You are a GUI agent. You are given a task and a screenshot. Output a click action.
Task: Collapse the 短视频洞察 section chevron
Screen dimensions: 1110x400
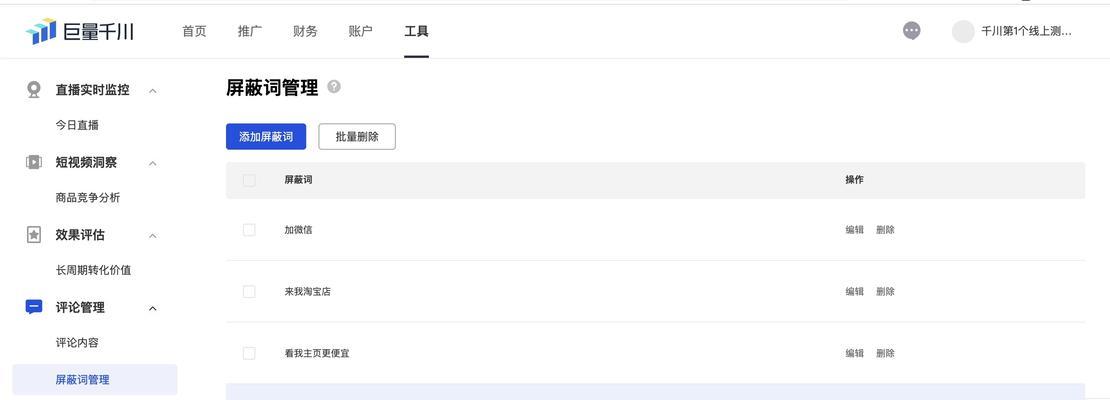point(153,163)
